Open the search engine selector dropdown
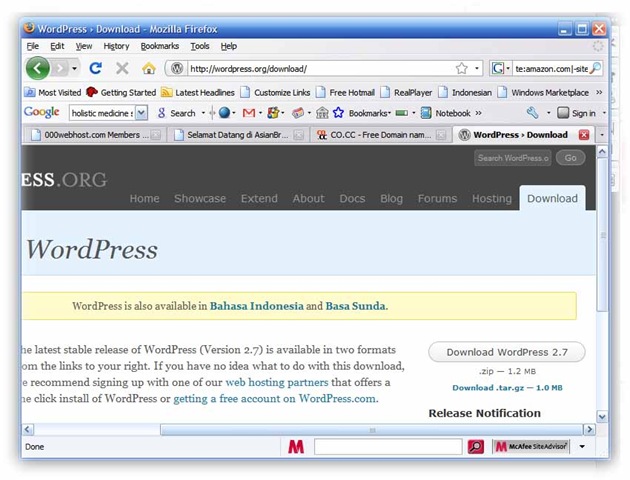The image size is (630, 480). point(508,69)
